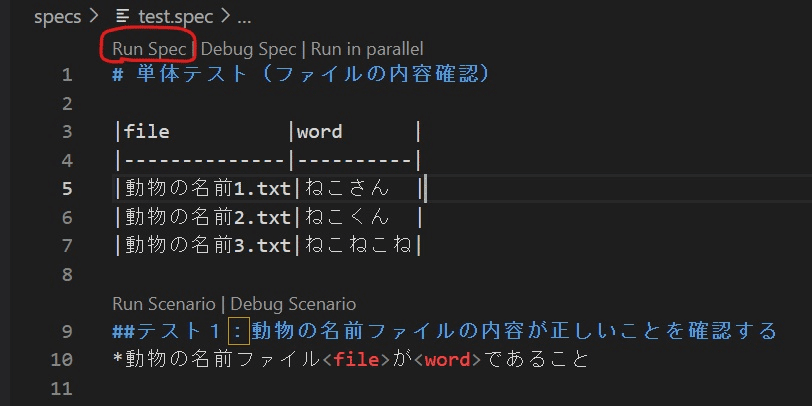This screenshot has height=406, width=812.
Task: Run the scenario with Run Scenario
Action: click(x=164, y=304)
